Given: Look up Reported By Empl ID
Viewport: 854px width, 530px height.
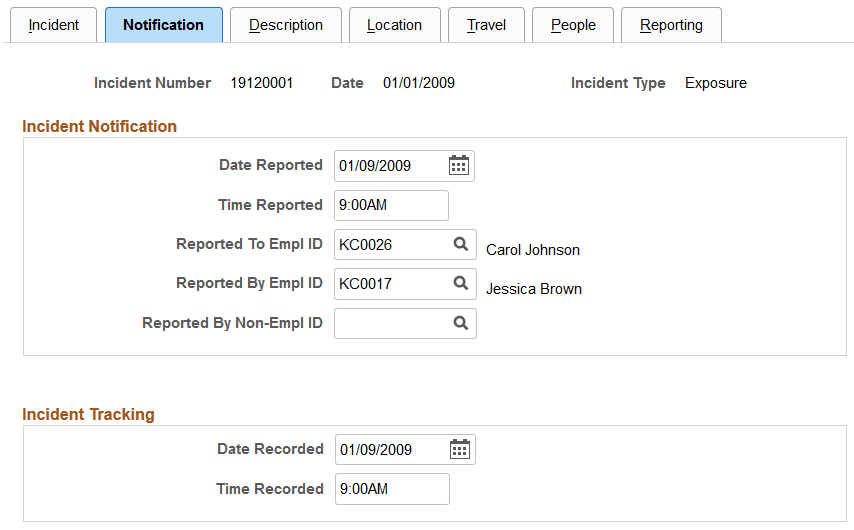Looking at the screenshot, I should (461, 283).
